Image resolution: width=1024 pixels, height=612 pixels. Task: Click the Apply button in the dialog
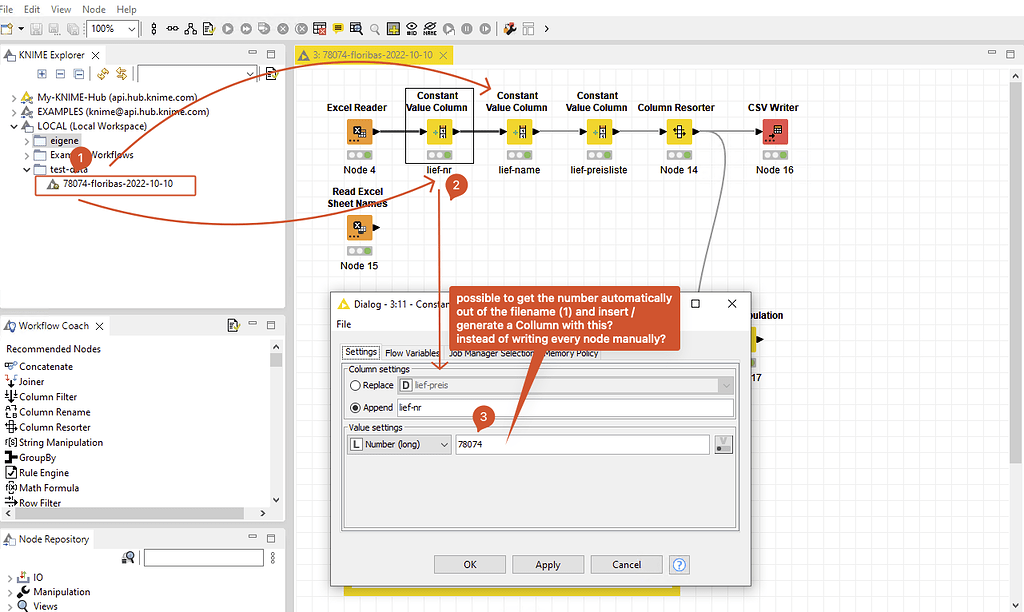548,564
